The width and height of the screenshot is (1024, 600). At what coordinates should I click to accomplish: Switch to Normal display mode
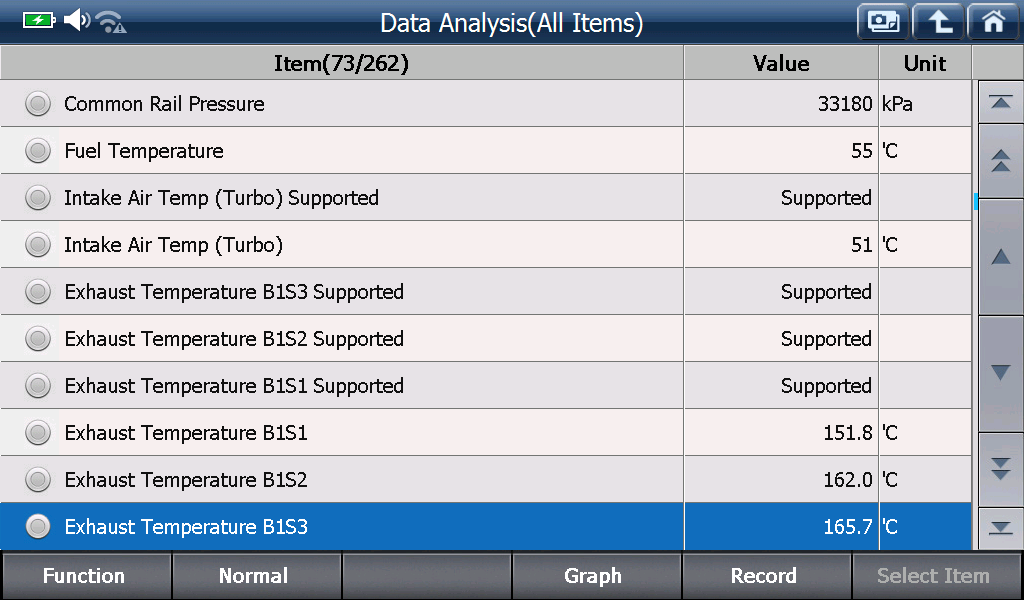pos(255,576)
